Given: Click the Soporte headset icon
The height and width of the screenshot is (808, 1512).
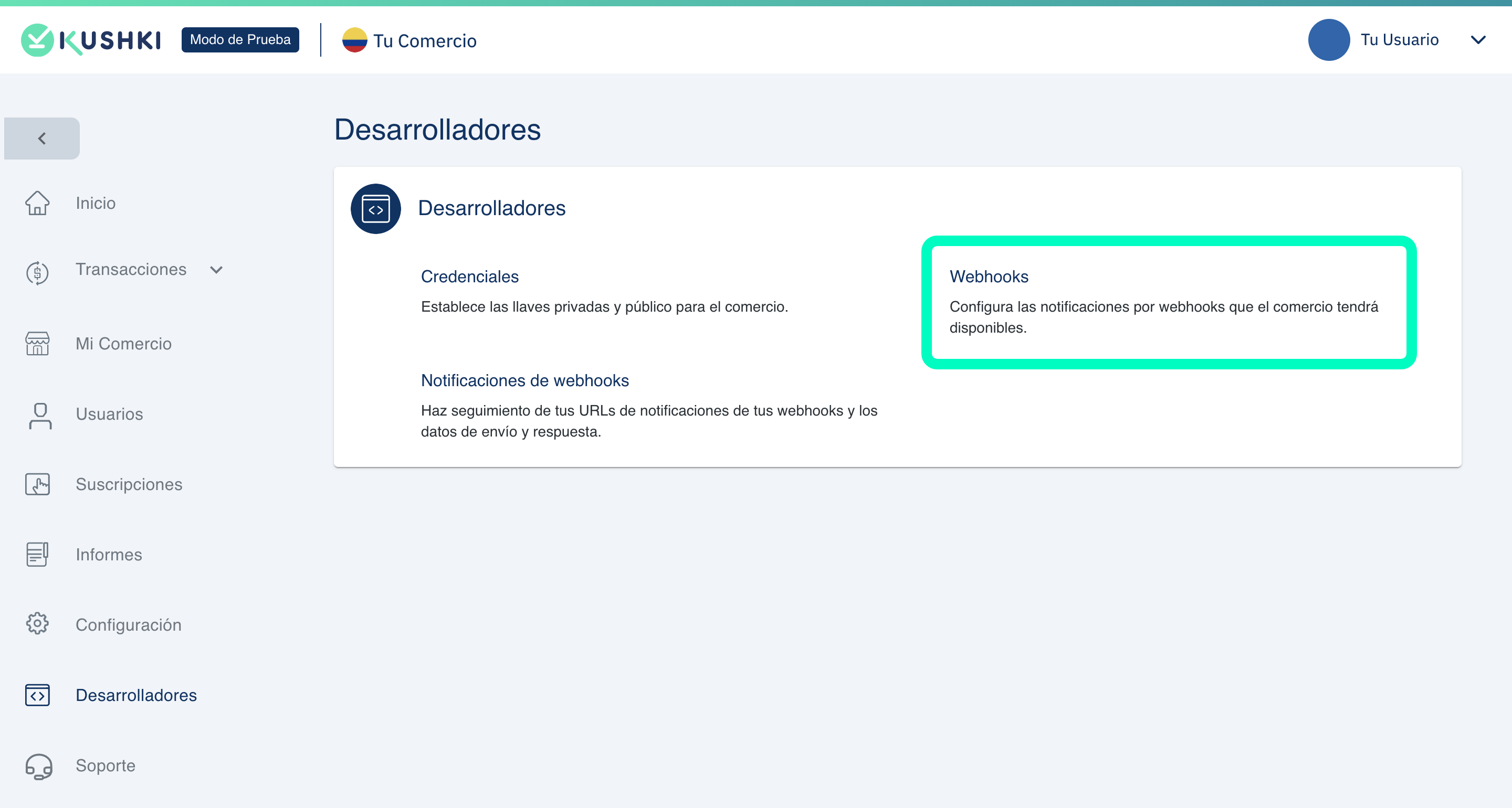Looking at the screenshot, I should click(x=39, y=766).
